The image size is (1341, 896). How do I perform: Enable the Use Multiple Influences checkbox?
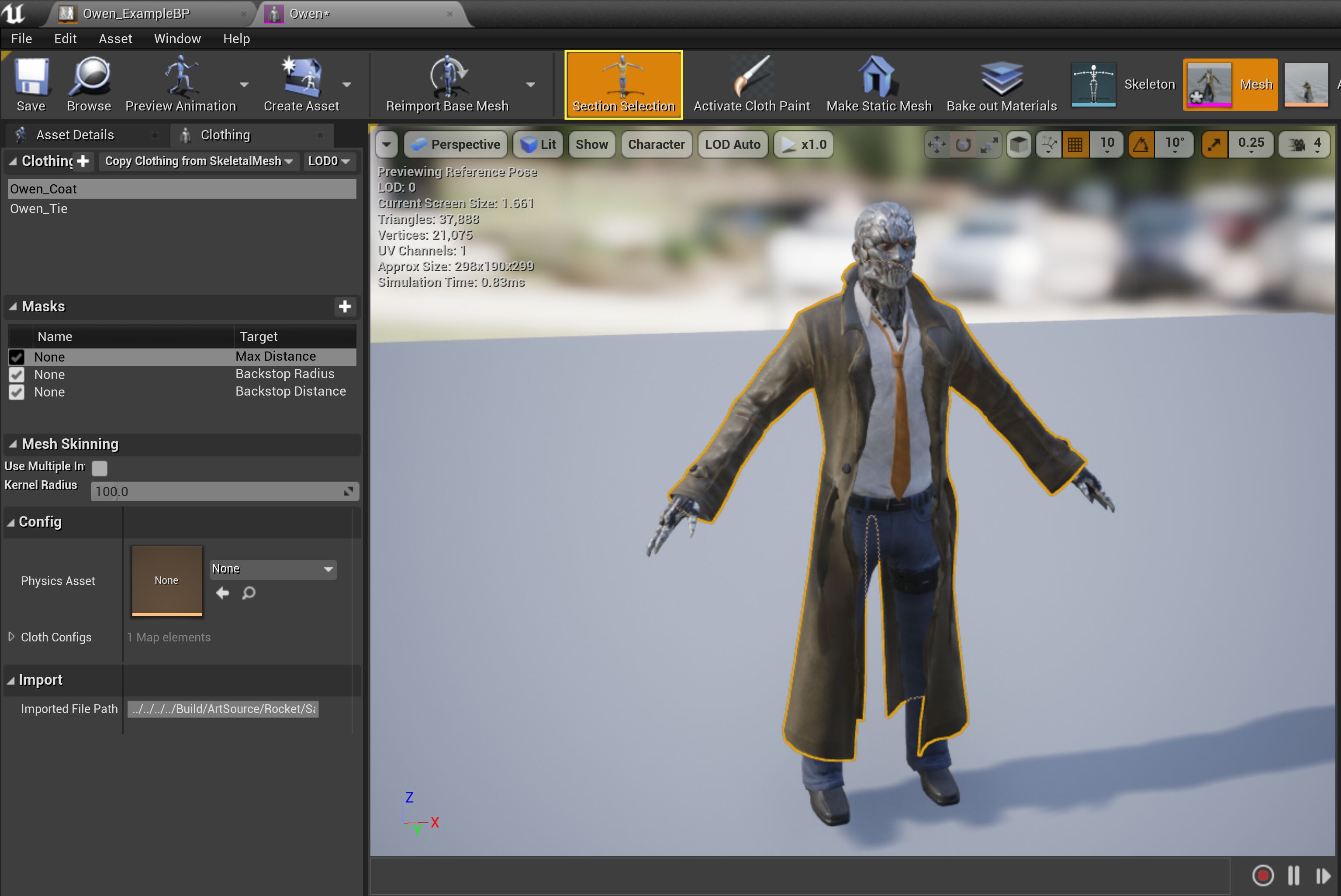point(100,468)
